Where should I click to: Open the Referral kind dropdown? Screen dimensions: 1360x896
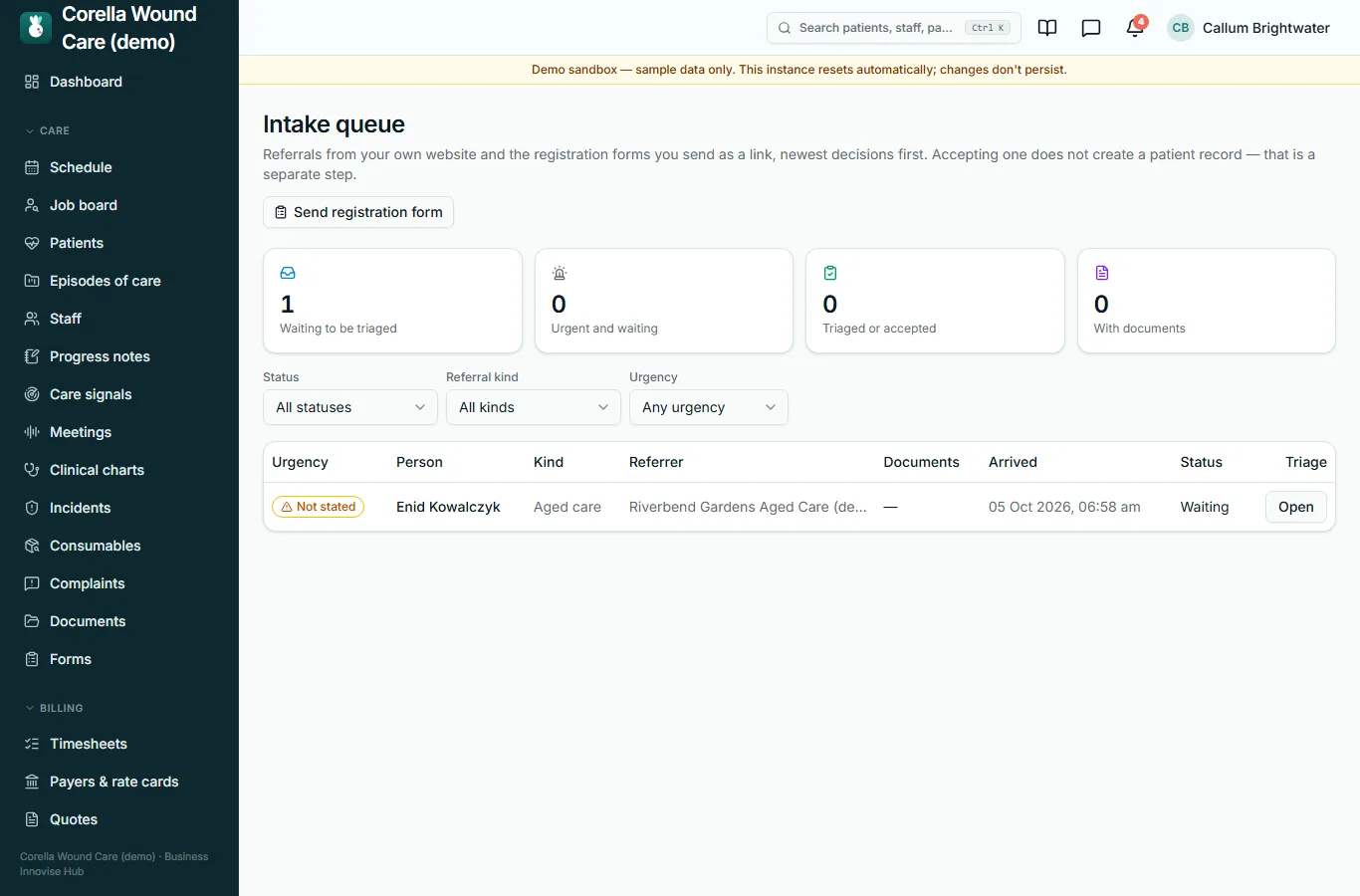(534, 407)
